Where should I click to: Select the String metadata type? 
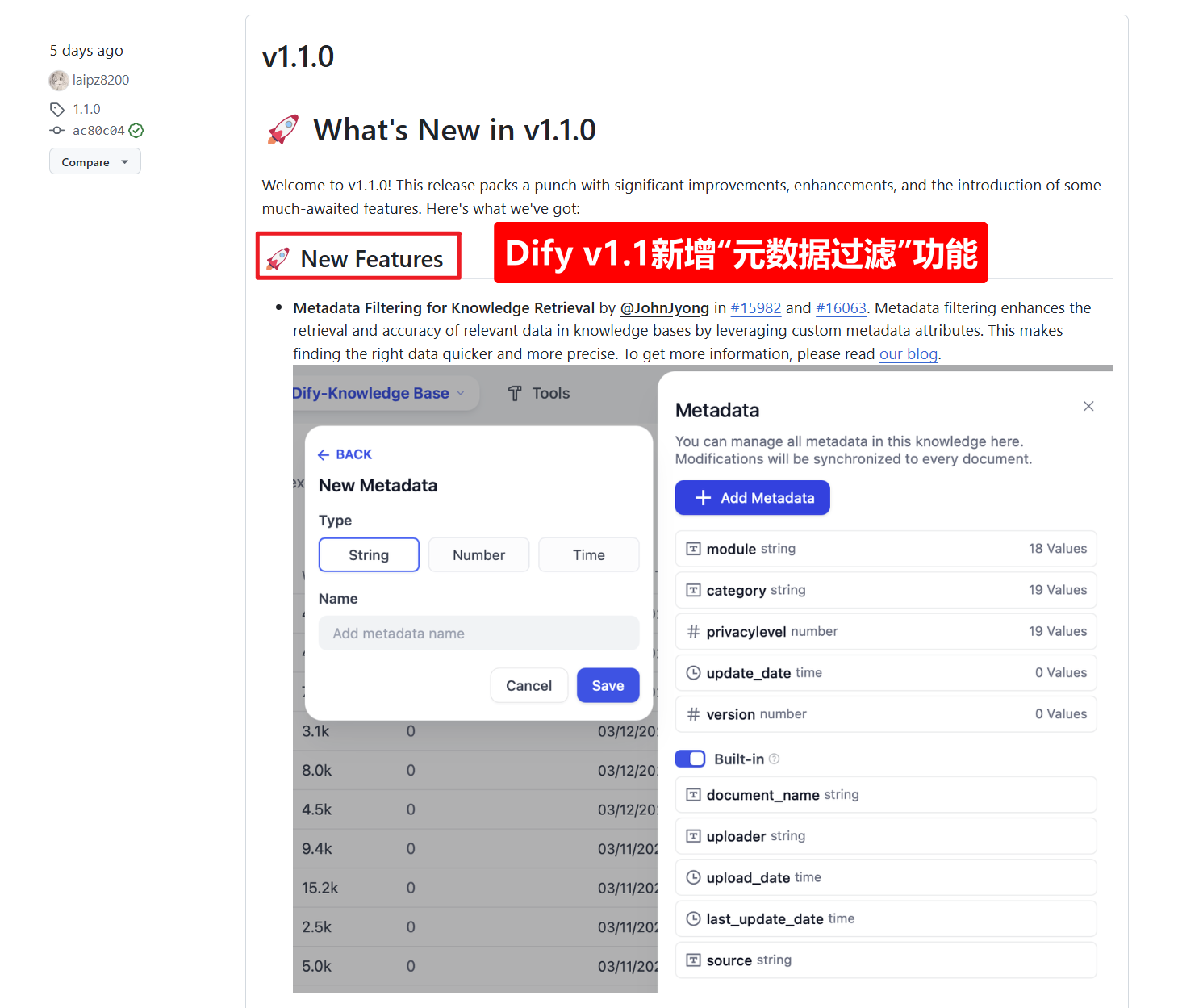[x=369, y=554]
